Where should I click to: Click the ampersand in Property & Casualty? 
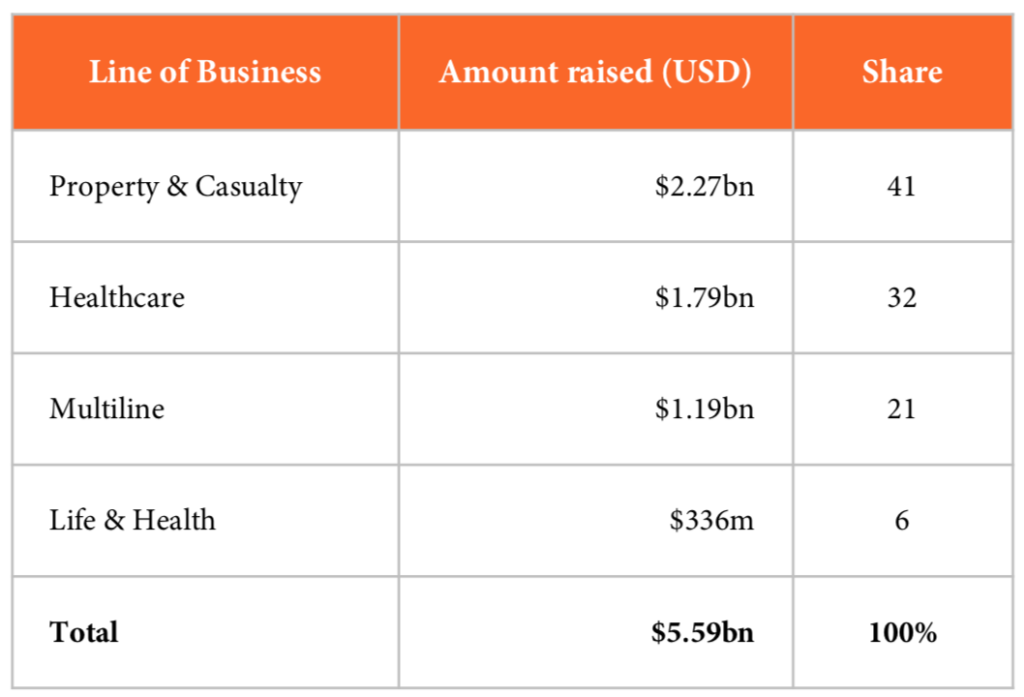pyautogui.click(x=177, y=187)
